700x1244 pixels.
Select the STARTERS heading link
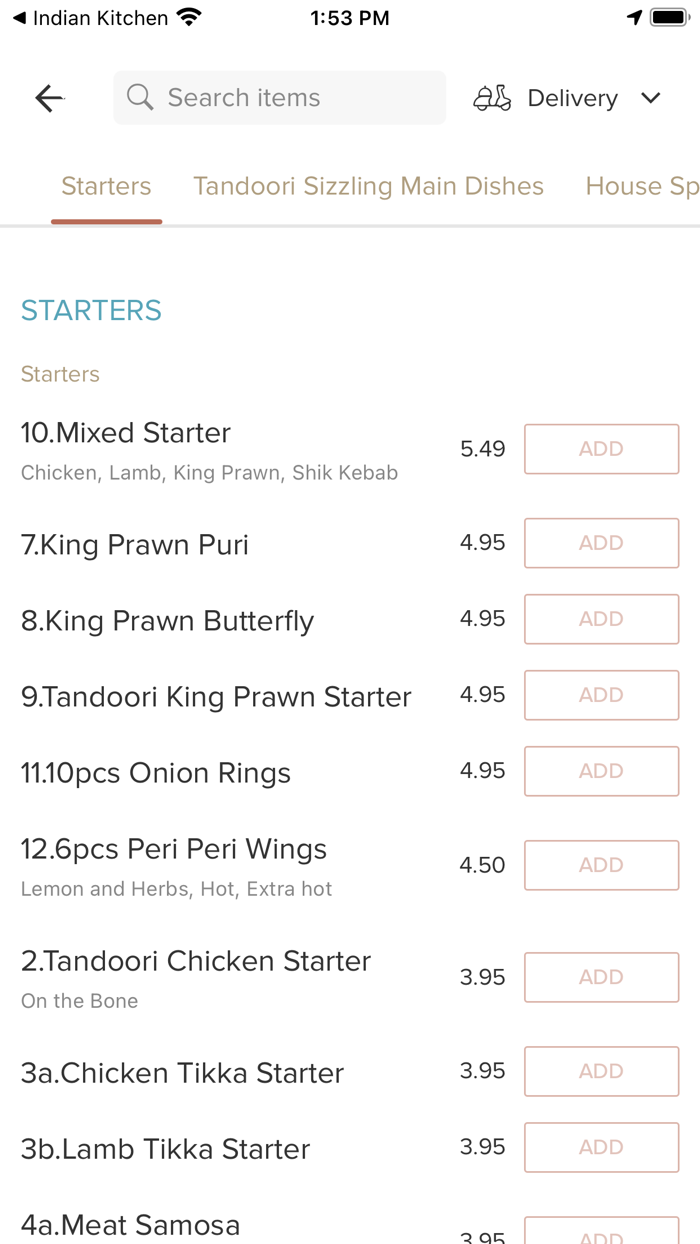pos(91,311)
